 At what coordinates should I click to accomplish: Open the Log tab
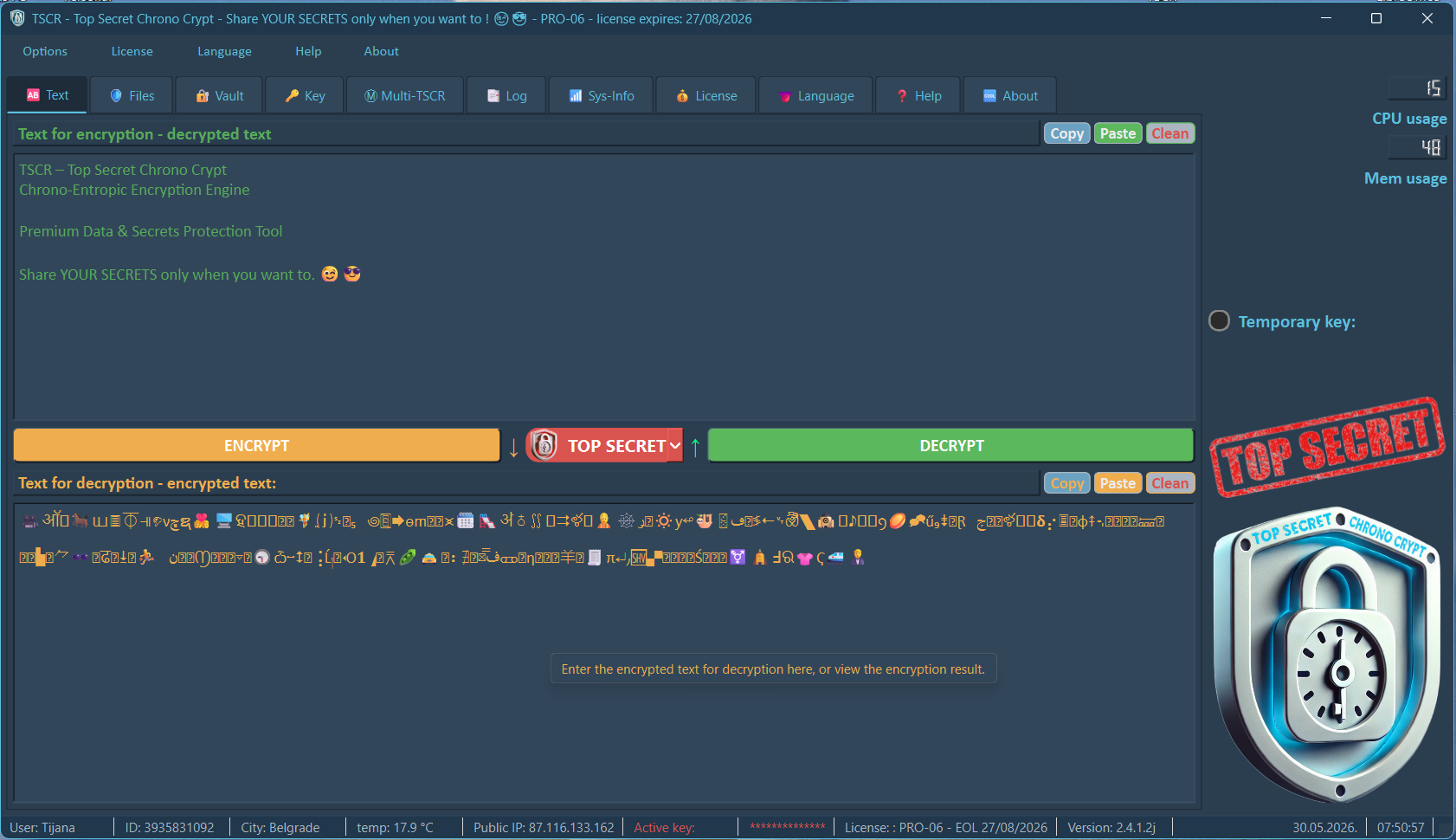[506, 96]
